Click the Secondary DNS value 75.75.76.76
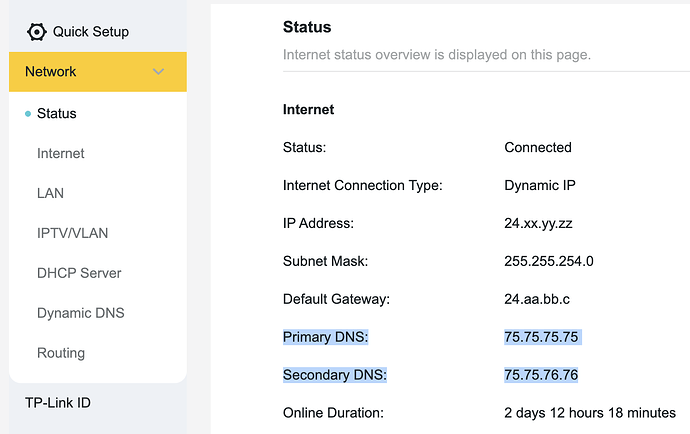The height and width of the screenshot is (434, 690). 542,375
